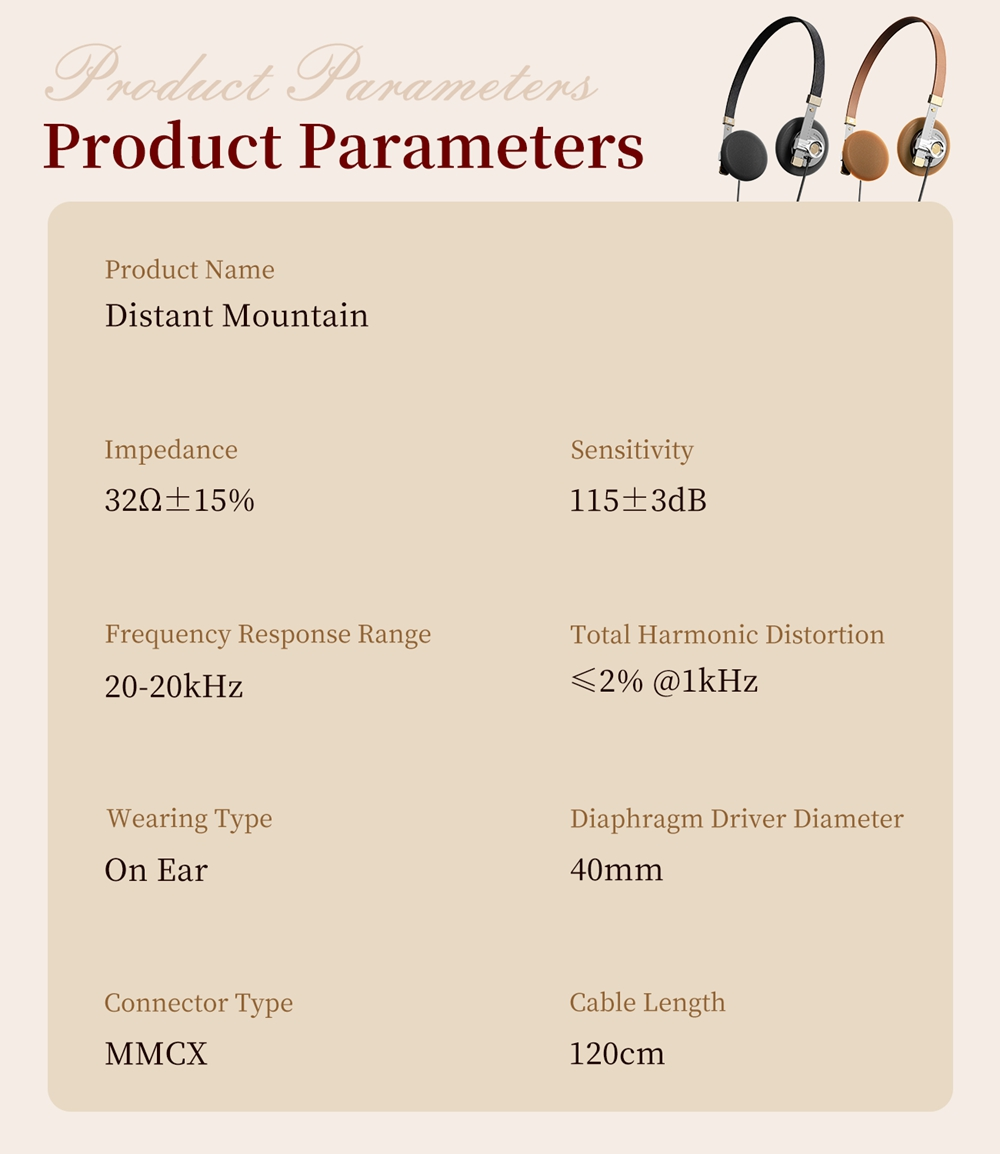This screenshot has height=1154, width=1000.
Task: Click the 20-20kHz frequency value
Action: click(174, 687)
